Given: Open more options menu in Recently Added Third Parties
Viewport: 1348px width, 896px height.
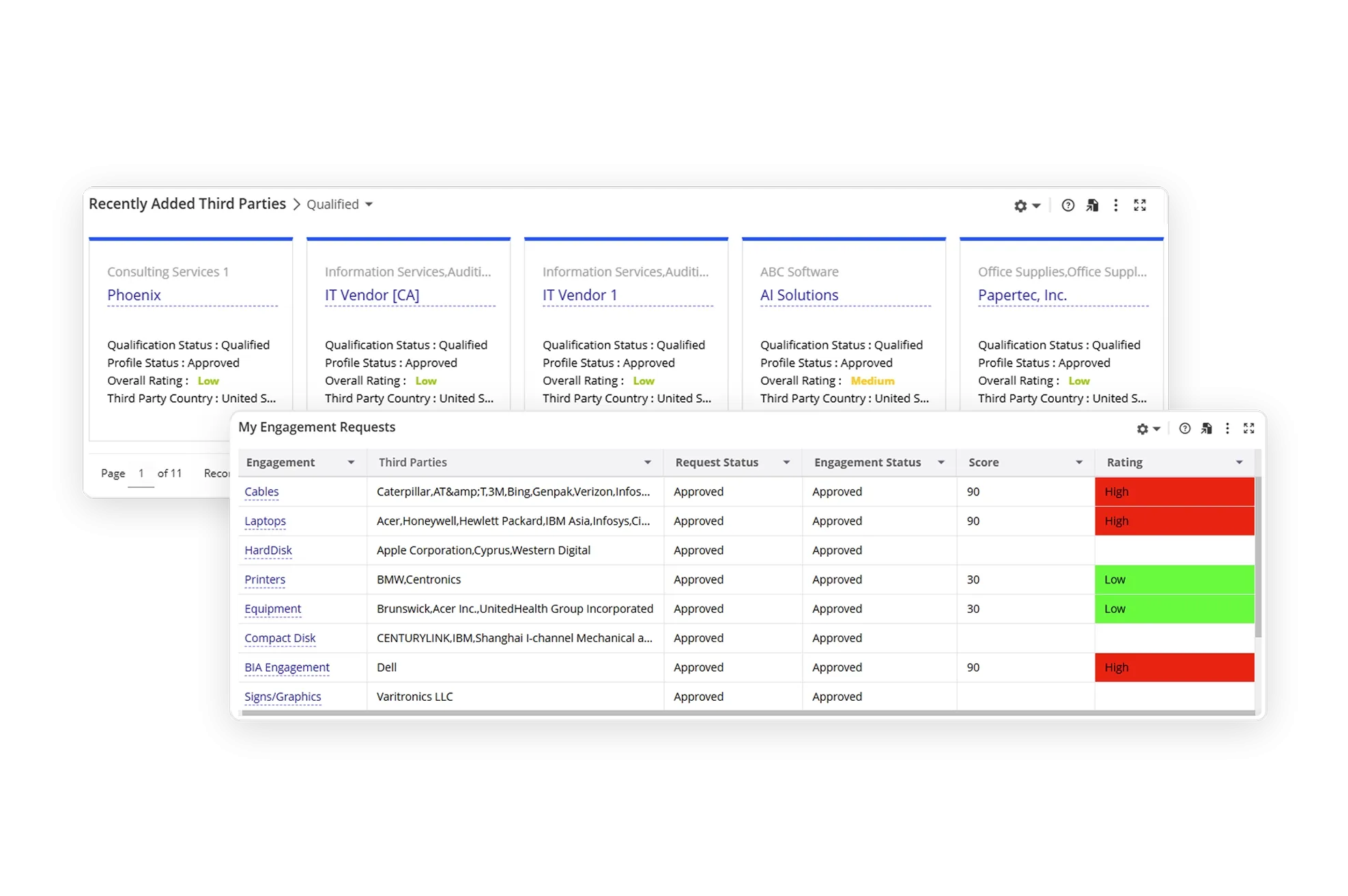Looking at the screenshot, I should pyautogui.click(x=1115, y=205).
